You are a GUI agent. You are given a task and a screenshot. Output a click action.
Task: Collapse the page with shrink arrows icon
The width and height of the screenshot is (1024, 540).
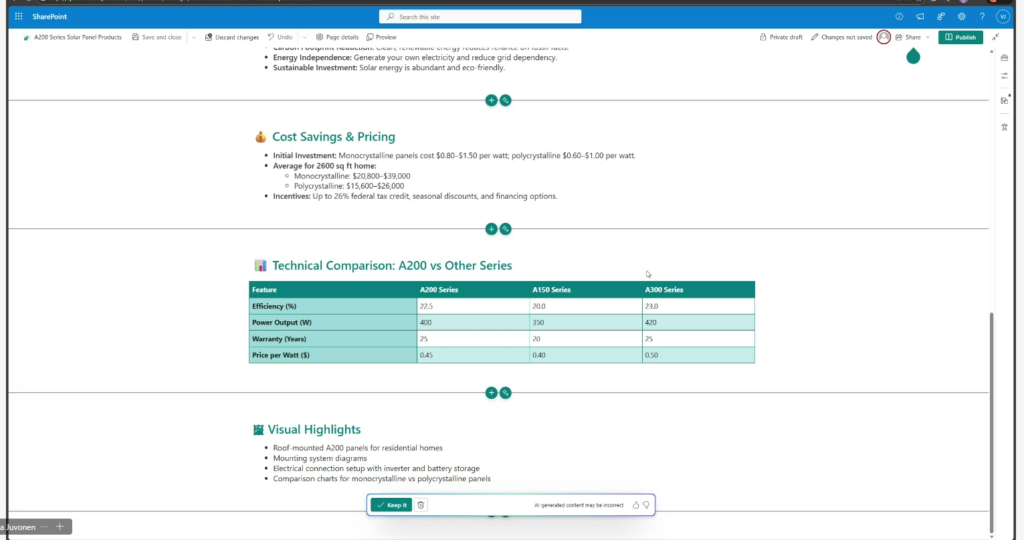click(996, 37)
